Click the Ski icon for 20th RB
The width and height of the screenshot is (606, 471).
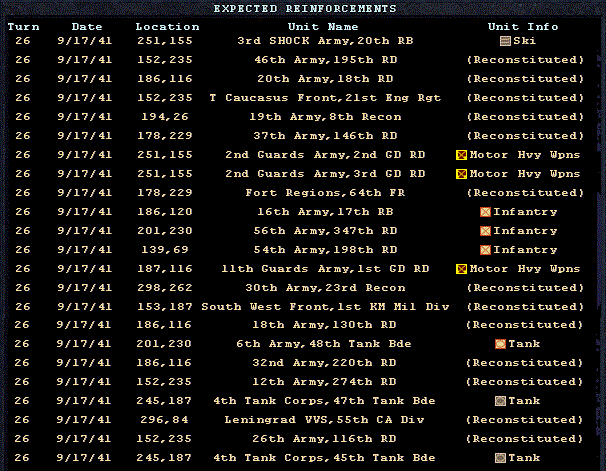[x=506, y=41]
